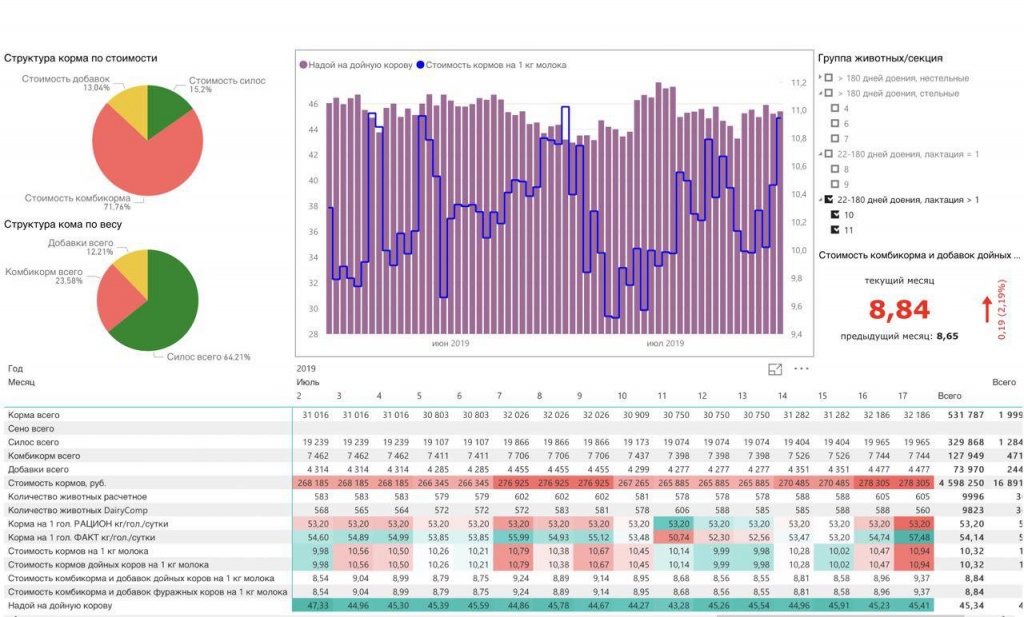Select the yellow 'Стоимость добавок' pie slice
The width and height of the screenshot is (1024, 617).
[133, 106]
